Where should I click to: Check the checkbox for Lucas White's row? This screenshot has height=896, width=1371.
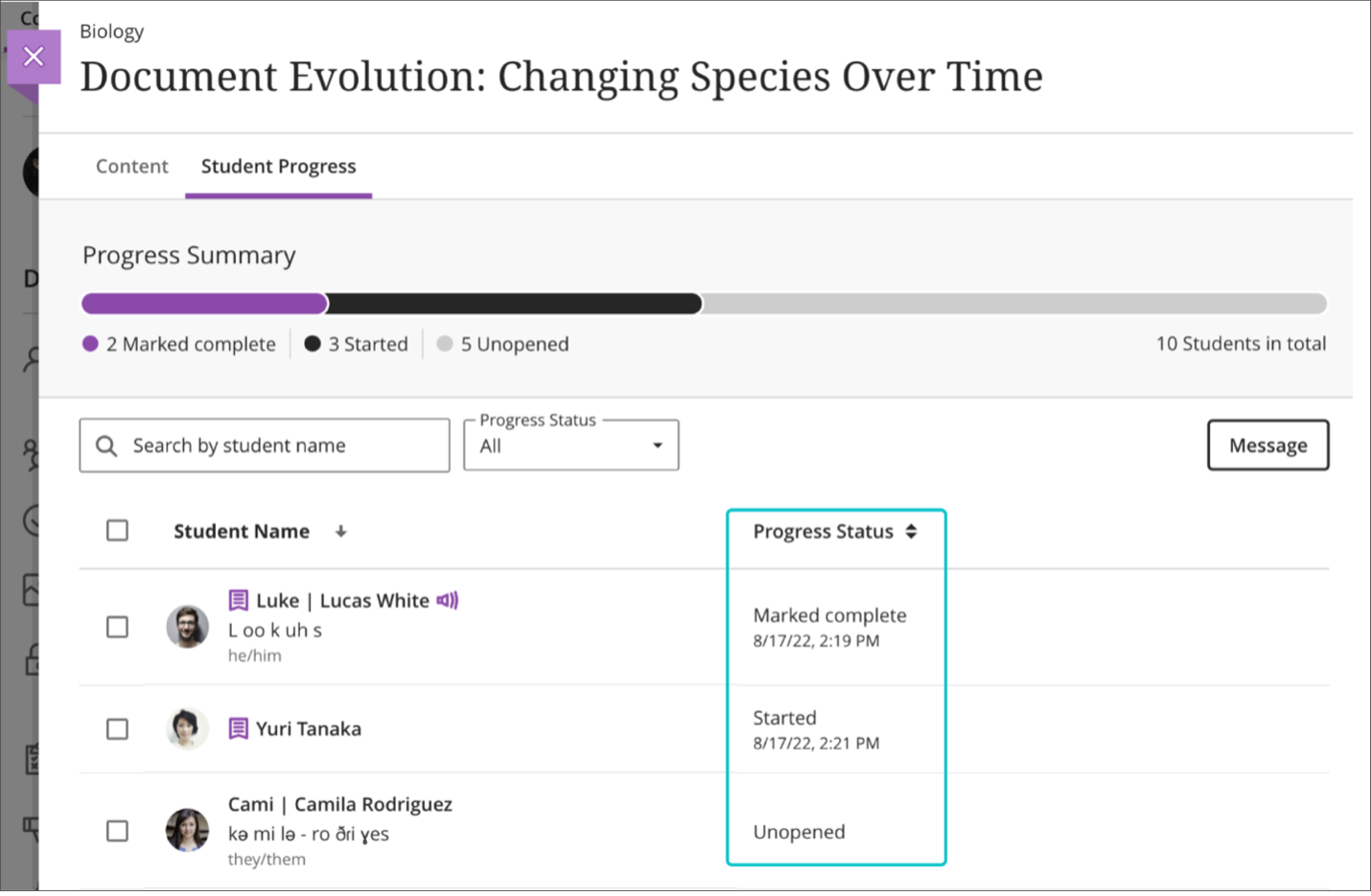coord(117,627)
